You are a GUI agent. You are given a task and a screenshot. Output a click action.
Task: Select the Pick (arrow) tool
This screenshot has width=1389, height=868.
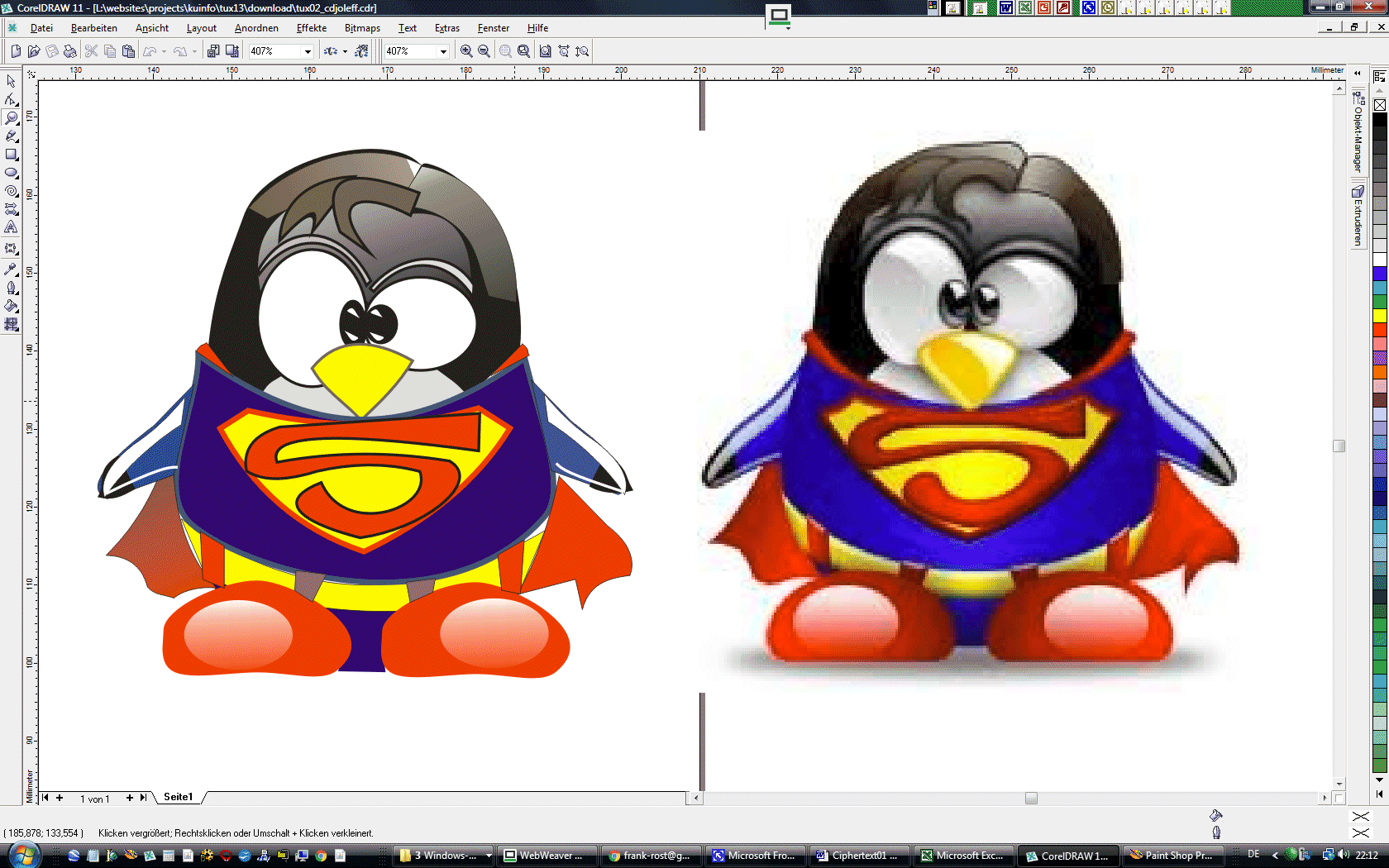pos(11,81)
